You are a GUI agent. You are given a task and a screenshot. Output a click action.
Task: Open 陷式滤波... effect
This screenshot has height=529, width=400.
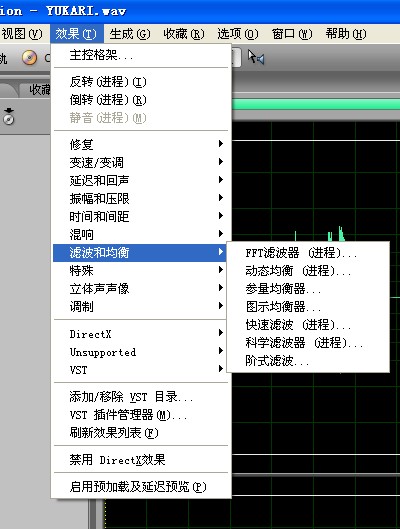tap(308, 361)
